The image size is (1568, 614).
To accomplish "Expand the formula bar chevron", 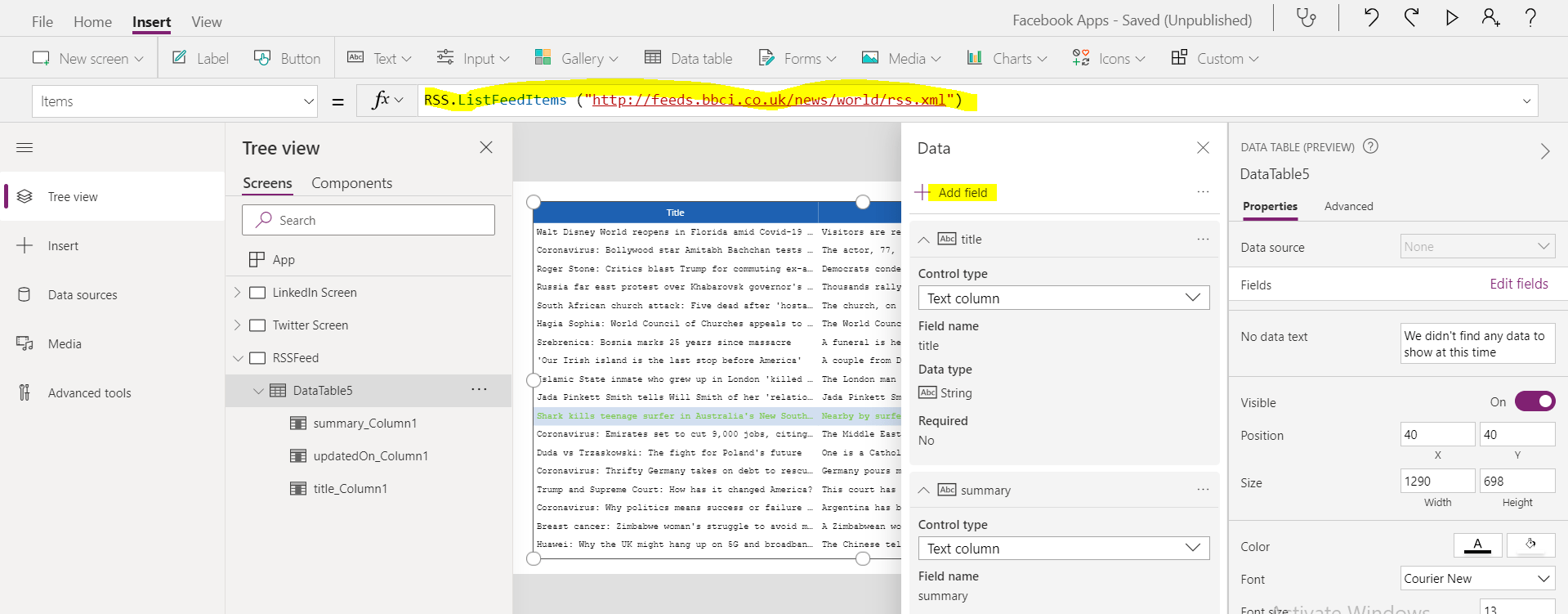I will click(1526, 101).
